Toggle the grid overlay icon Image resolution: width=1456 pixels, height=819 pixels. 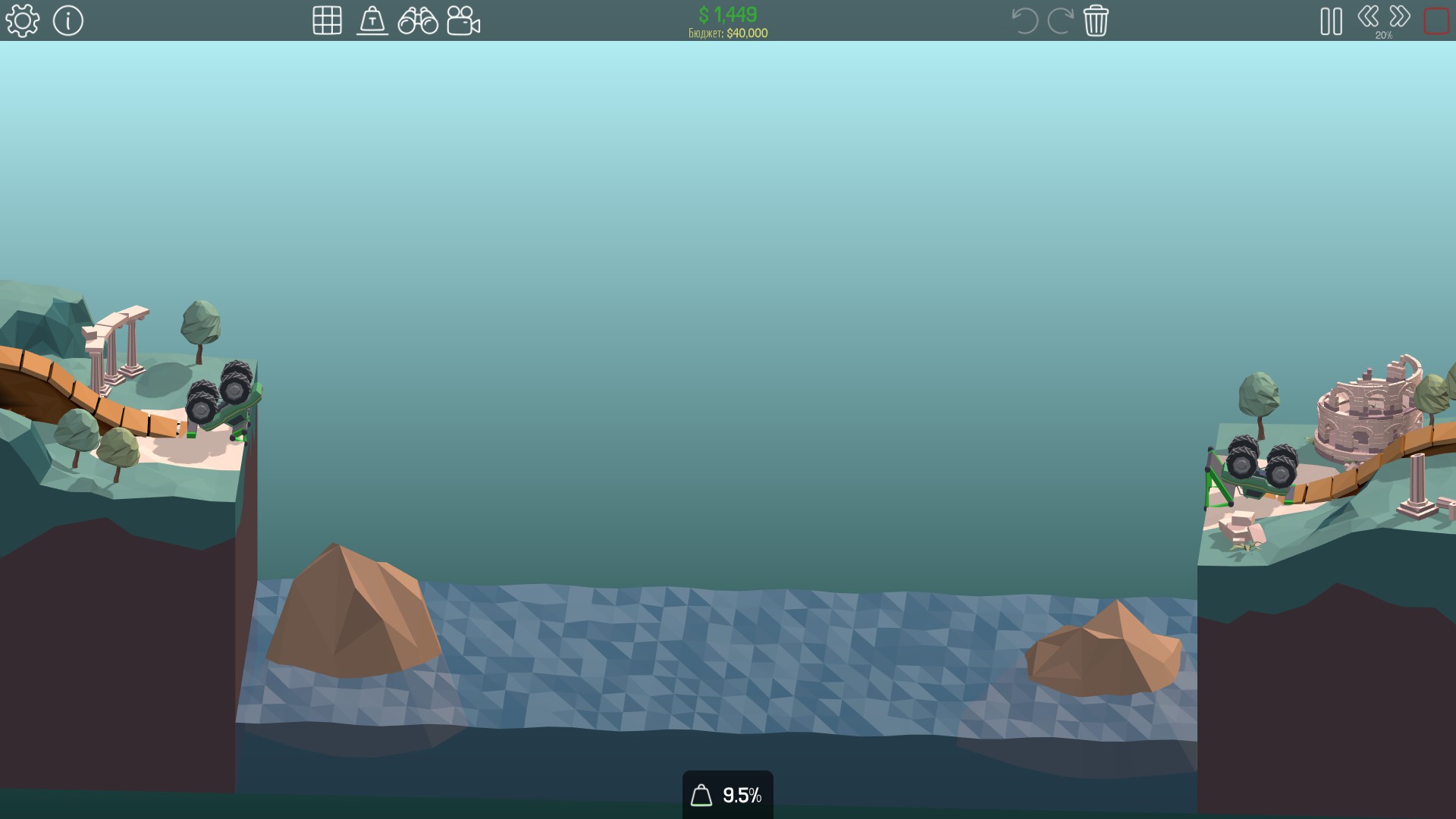[x=327, y=20]
